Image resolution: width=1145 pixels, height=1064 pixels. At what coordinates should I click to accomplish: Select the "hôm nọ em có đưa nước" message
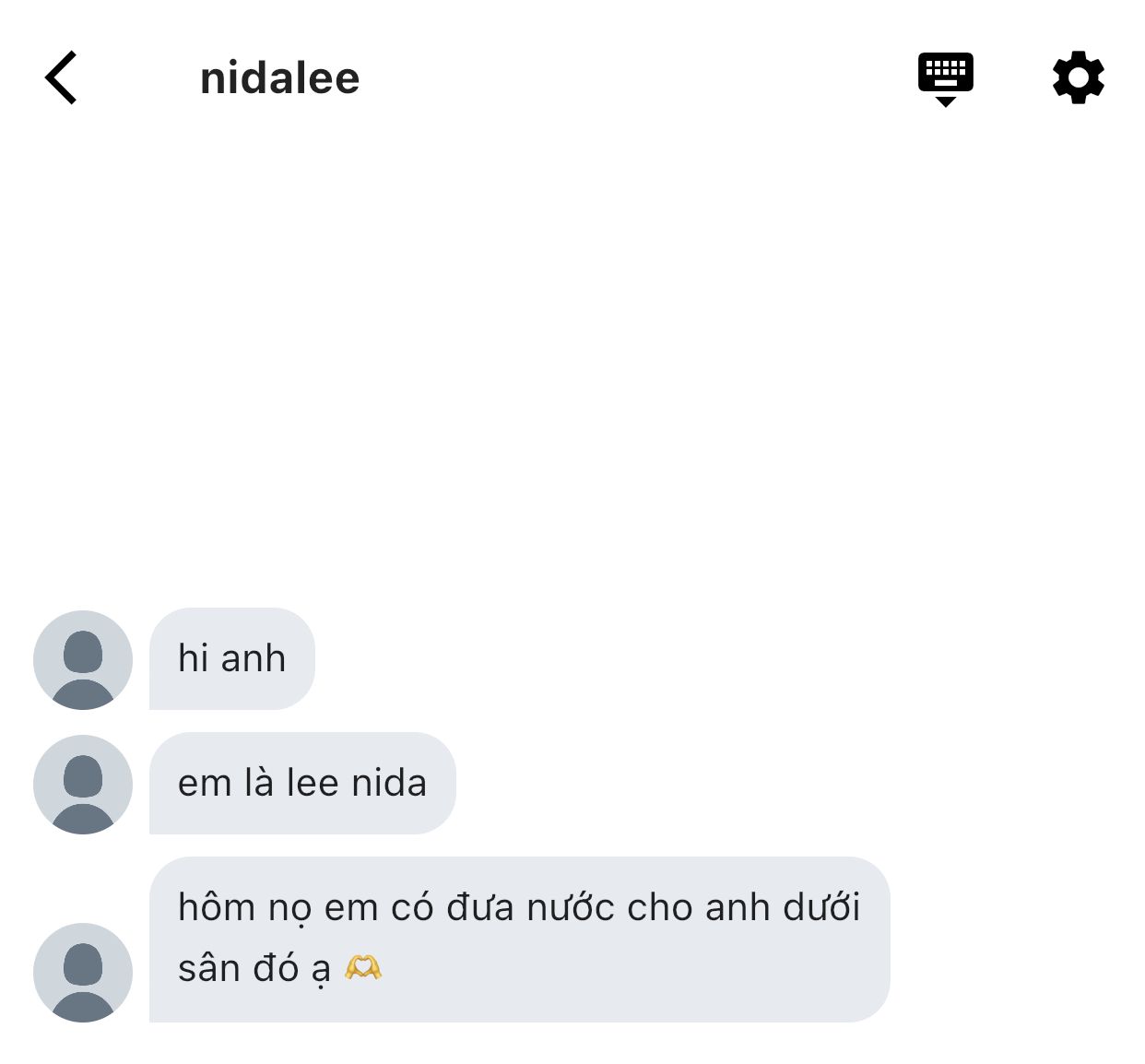pyautogui.click(x=519, y=939)
